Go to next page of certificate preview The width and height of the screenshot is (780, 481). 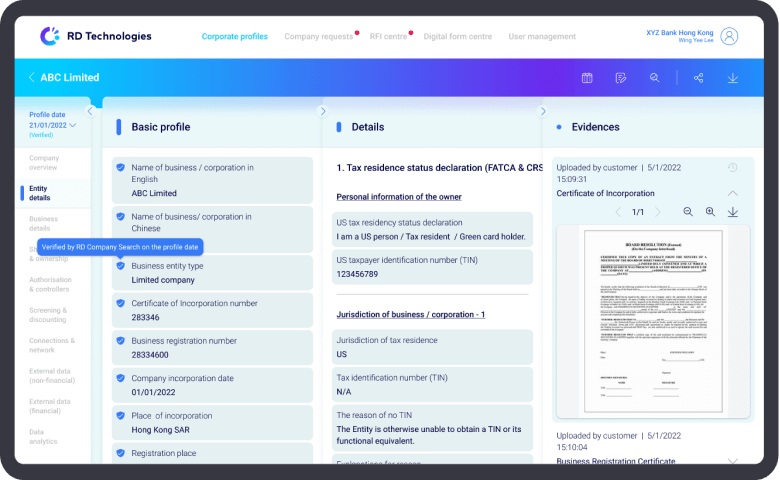pyautogui.click(x=658, y=212)
